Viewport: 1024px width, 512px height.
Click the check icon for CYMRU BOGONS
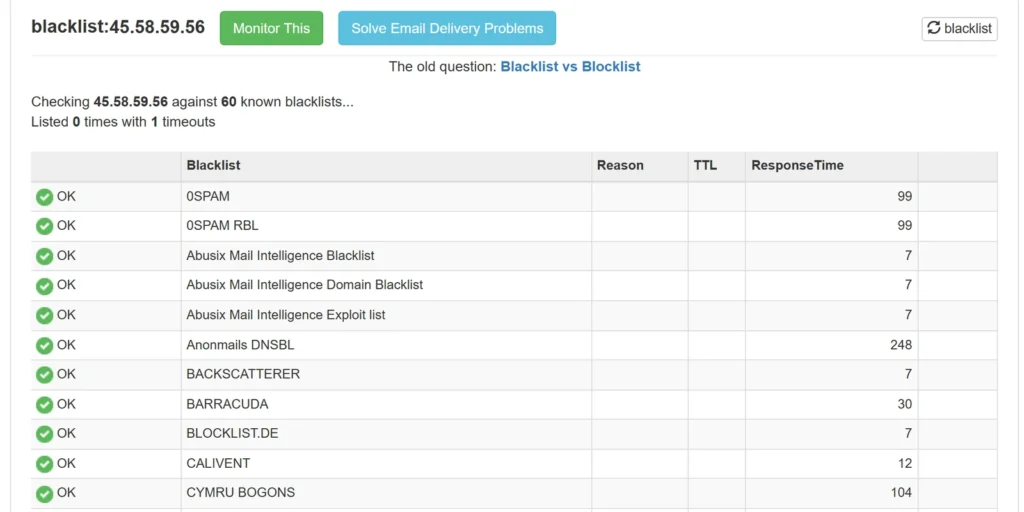coord(44,494)
